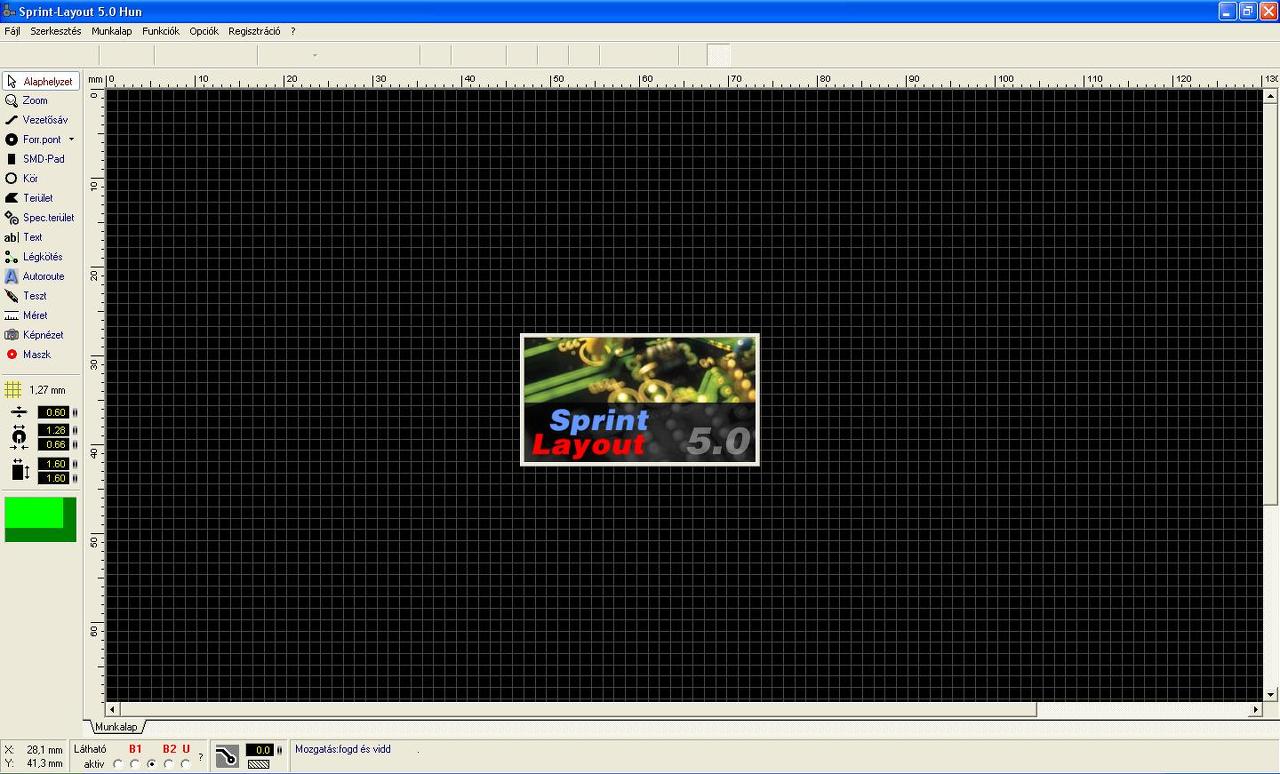Click the currently selected active layer radio button
Image resolution: width=1280 pixels, height=774 pixels.
point(151,764)
